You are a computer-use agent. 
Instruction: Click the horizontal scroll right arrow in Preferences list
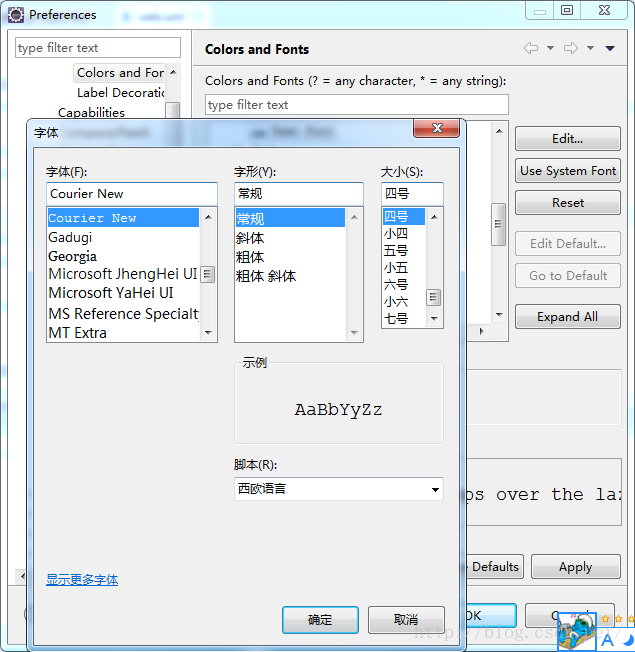[x=482, y=331]
